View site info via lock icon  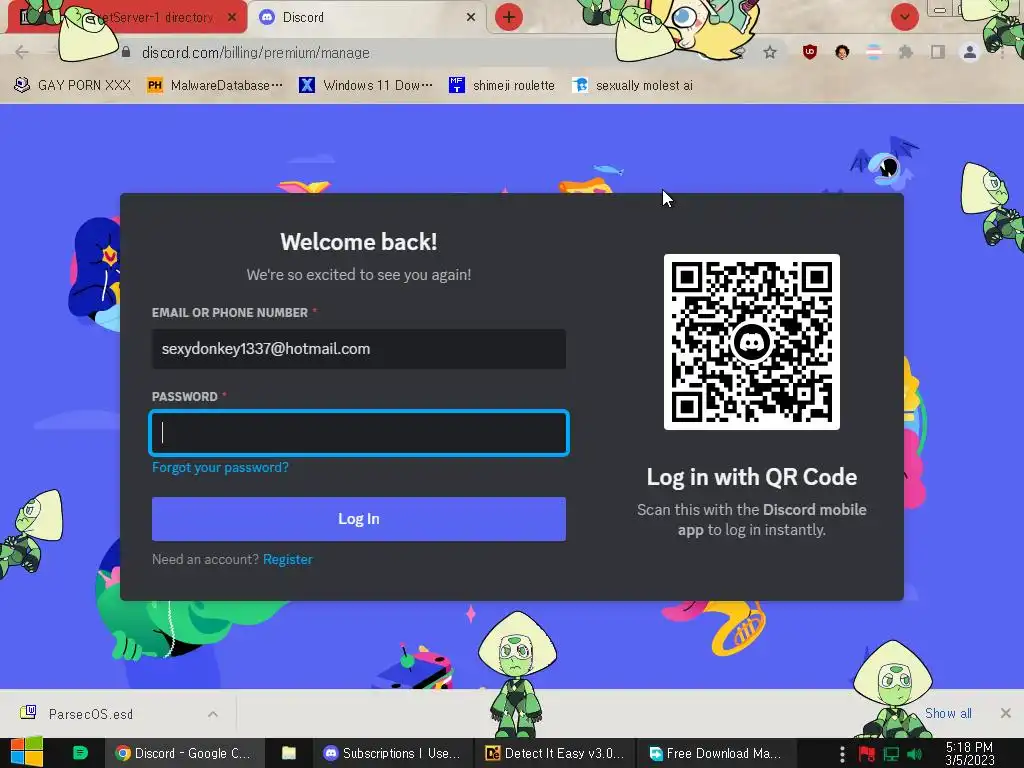point(126,52)
